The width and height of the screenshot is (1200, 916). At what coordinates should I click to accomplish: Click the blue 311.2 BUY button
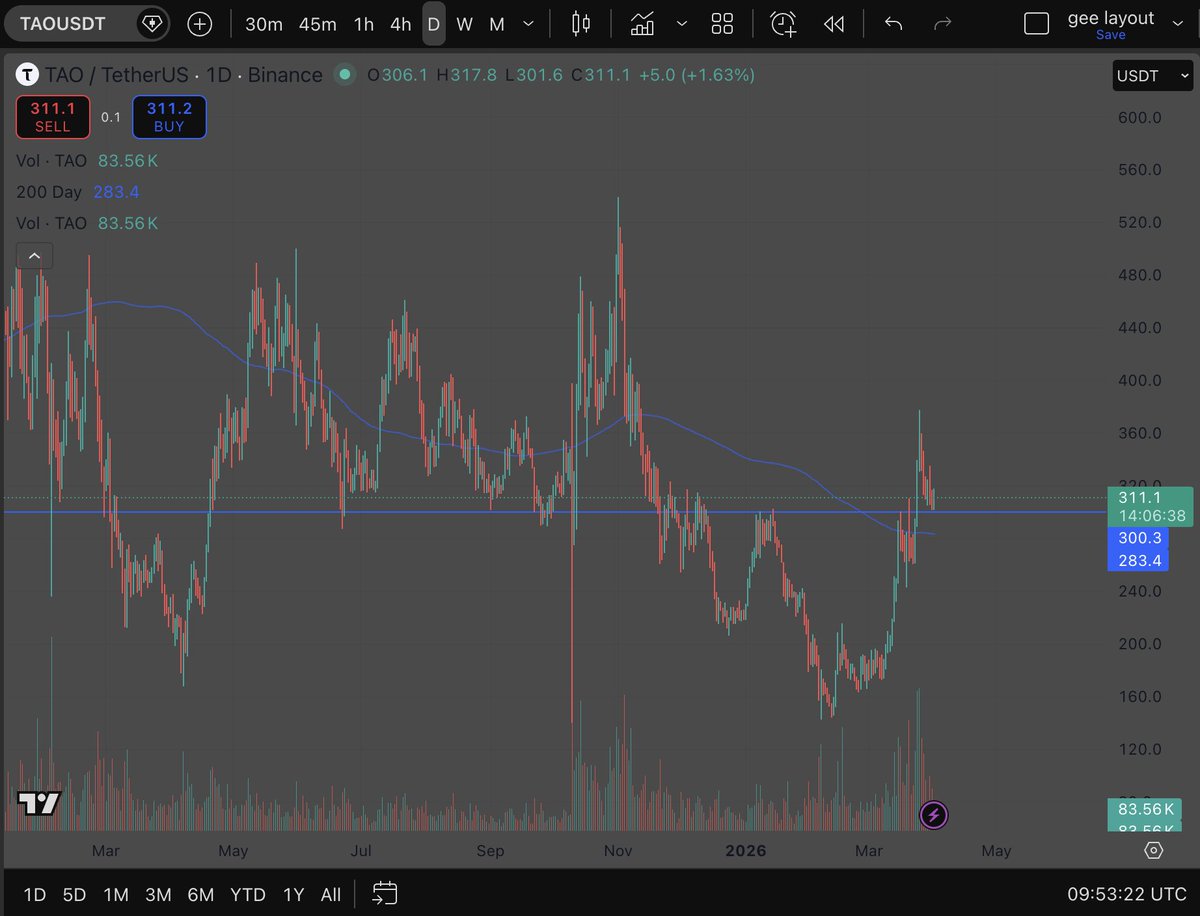coord(169,117)
